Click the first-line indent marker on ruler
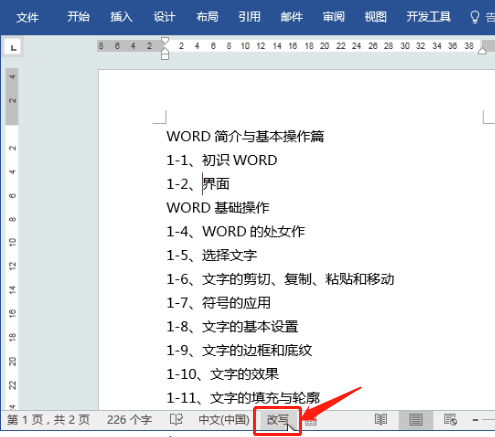The image size is (495, 437). click(165, 41)
